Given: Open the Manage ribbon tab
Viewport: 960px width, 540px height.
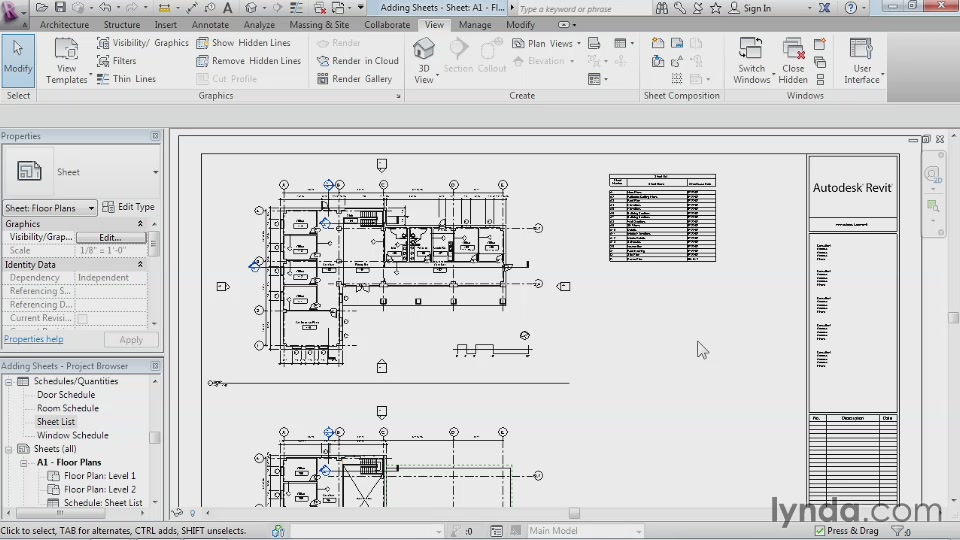Looking at the screenshot, I should (x=475, y=25).
